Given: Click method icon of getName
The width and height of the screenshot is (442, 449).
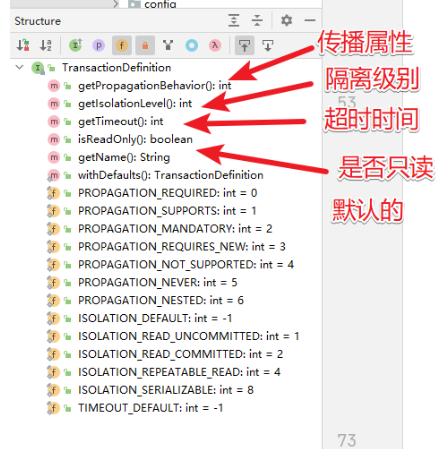Looking at the screenshot, I should (x=54, y=157).
